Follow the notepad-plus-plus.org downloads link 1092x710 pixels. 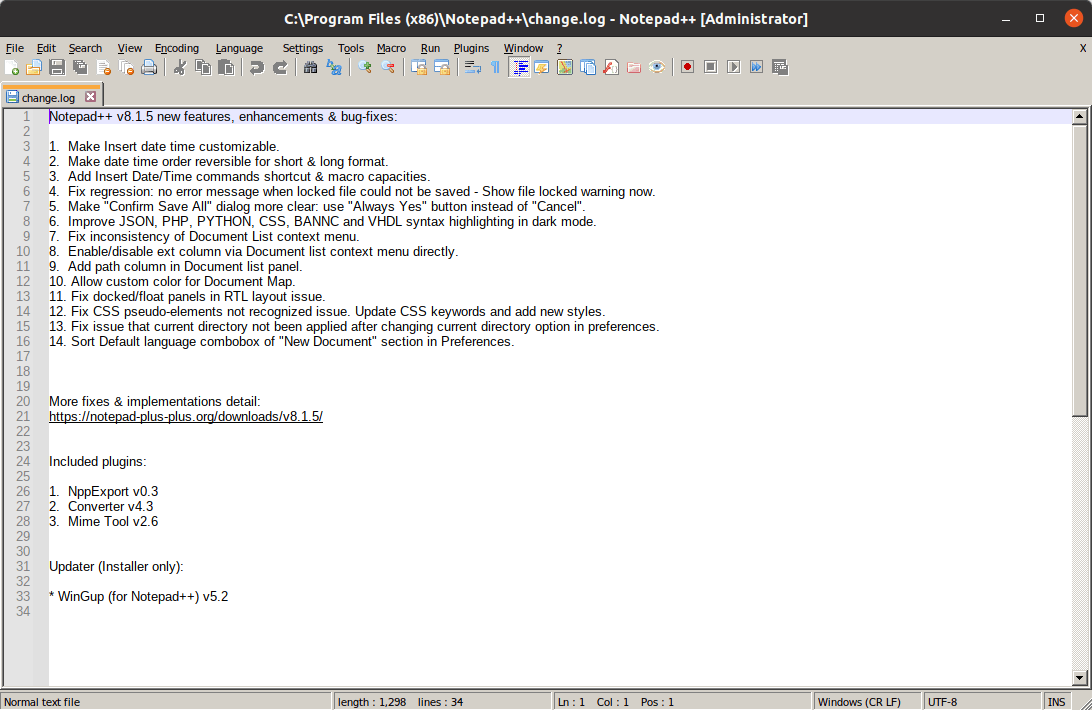coord(186,417)
